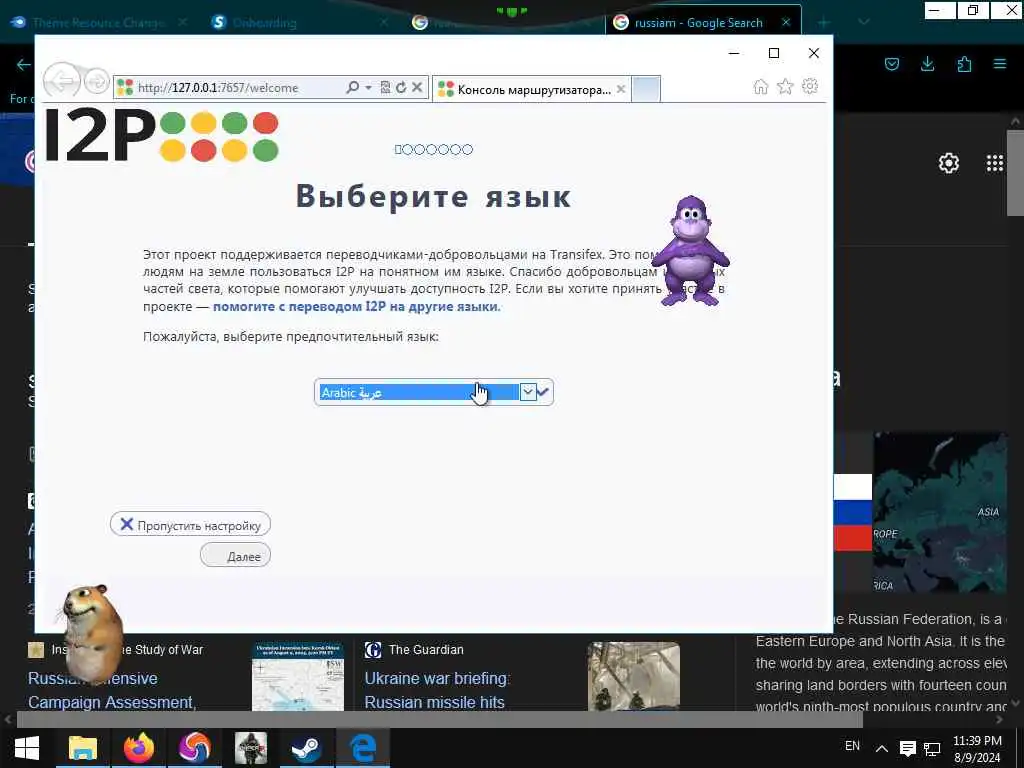This screenshot has height=768, width=1024.
Task: Switch to Onboarding tab in background browser
Action: pyautogui.click(x=264, y=23)
